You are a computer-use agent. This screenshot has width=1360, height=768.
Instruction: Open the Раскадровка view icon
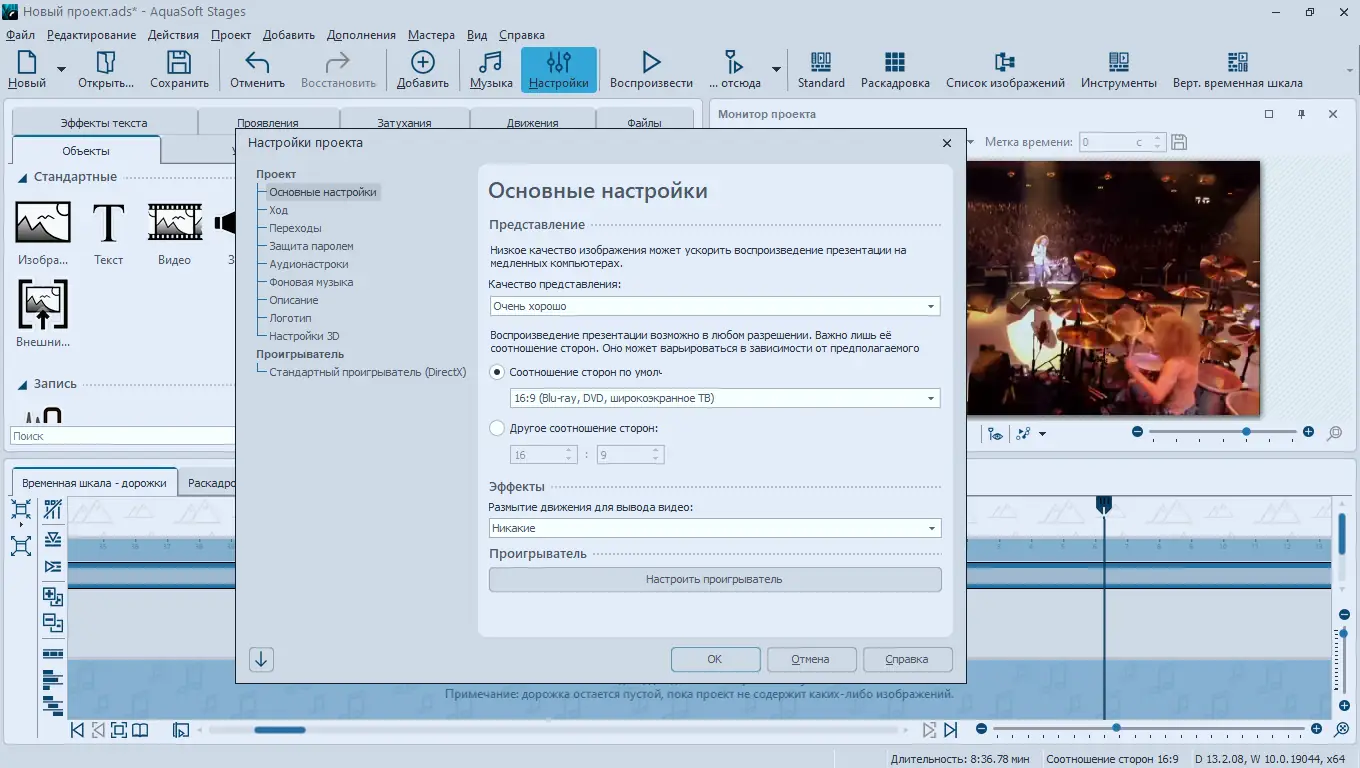(x=895, y=62)
